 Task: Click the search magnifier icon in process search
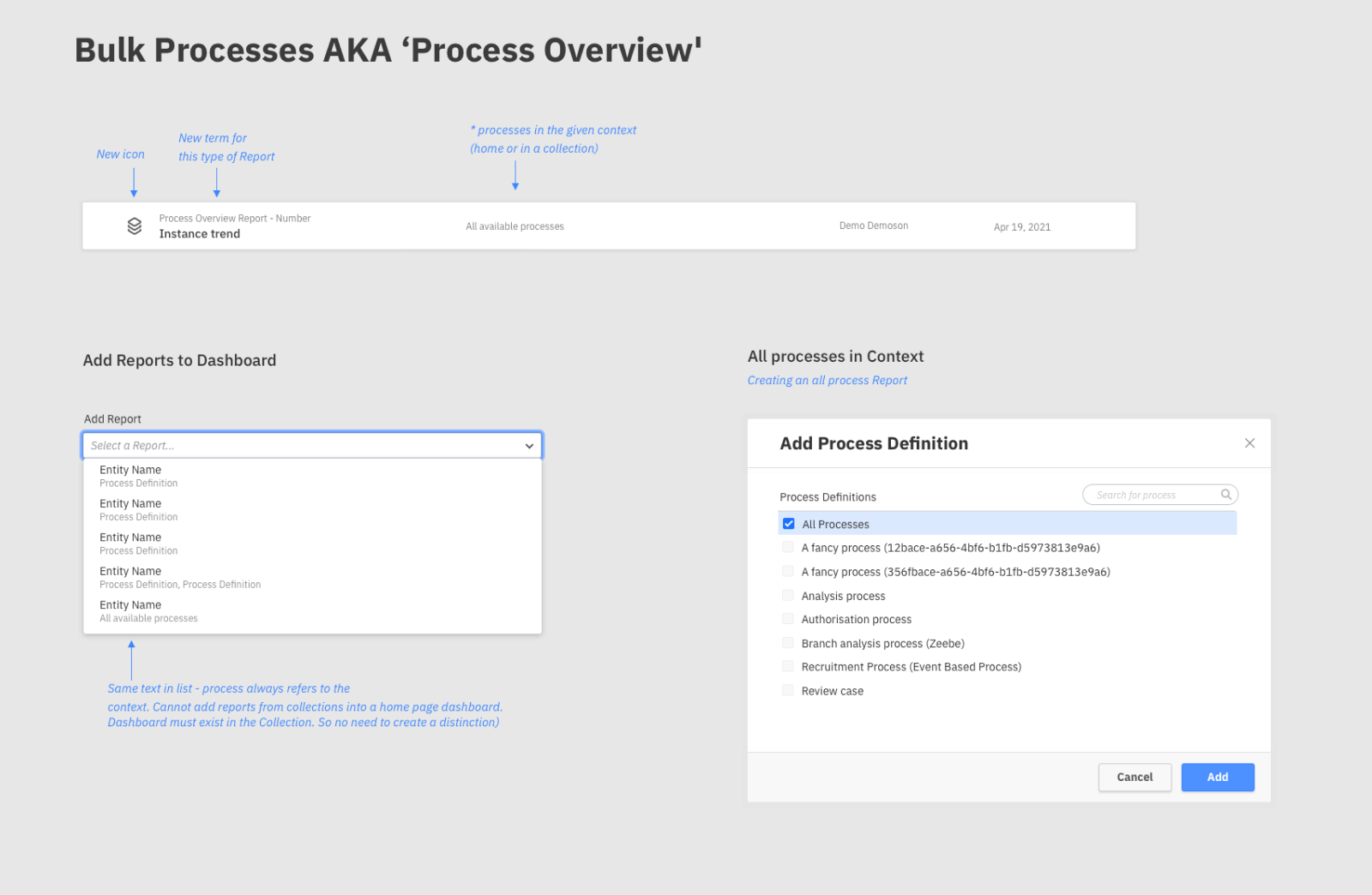pyautogui.click(x=1226, y=495)
